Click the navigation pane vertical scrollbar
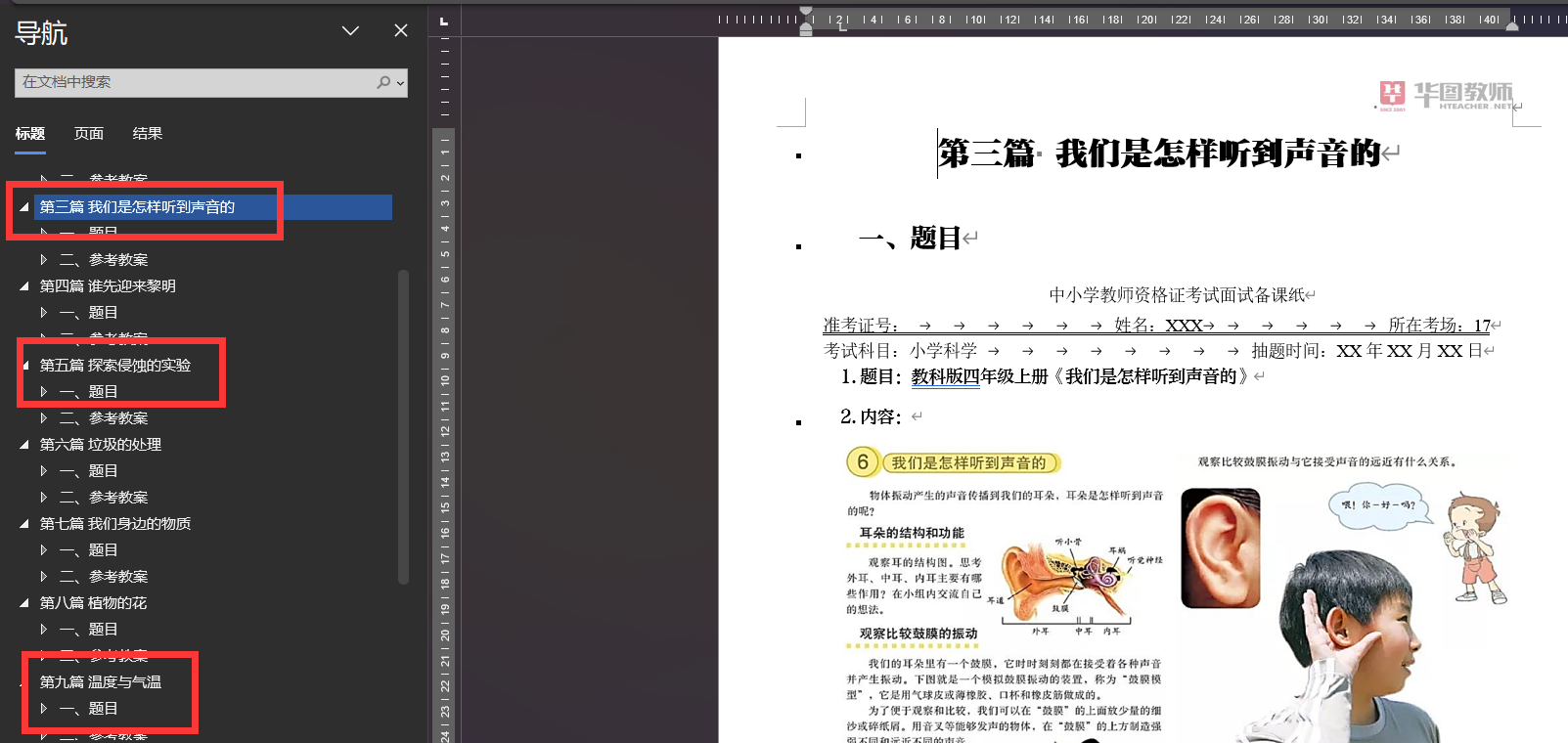Screen dimensions: 1568x743 (403, 427)
